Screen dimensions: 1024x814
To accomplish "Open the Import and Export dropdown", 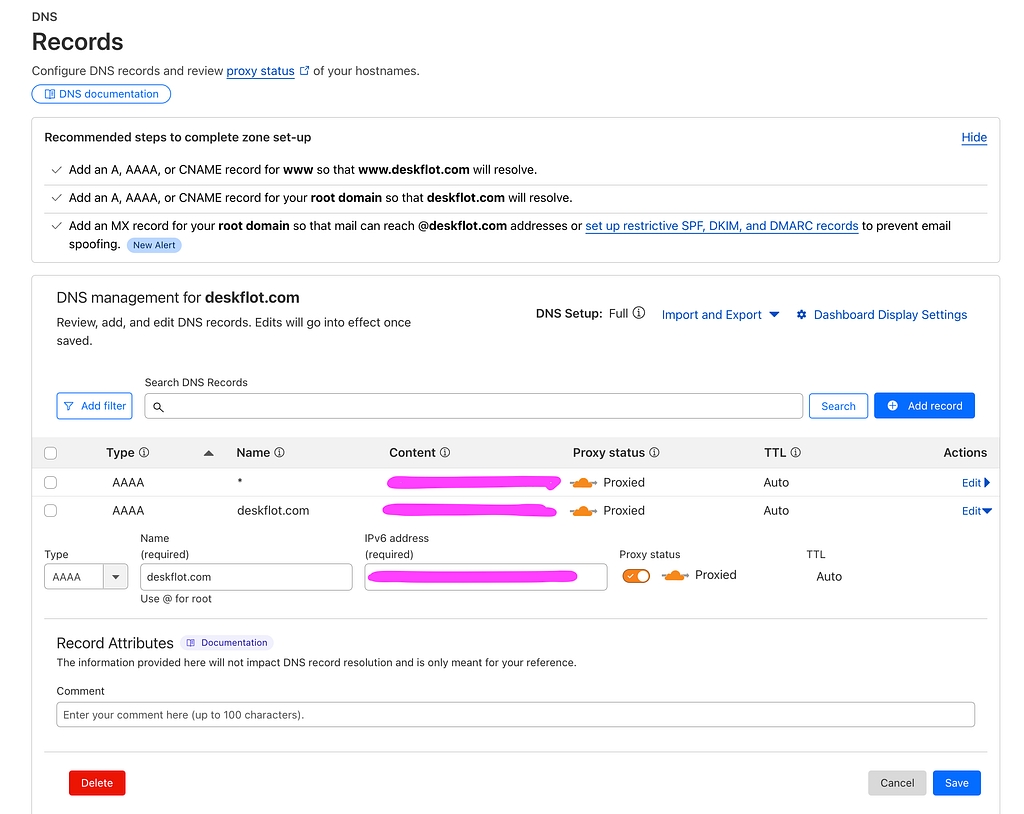I will pyautogui.click(x=720, y=315).
